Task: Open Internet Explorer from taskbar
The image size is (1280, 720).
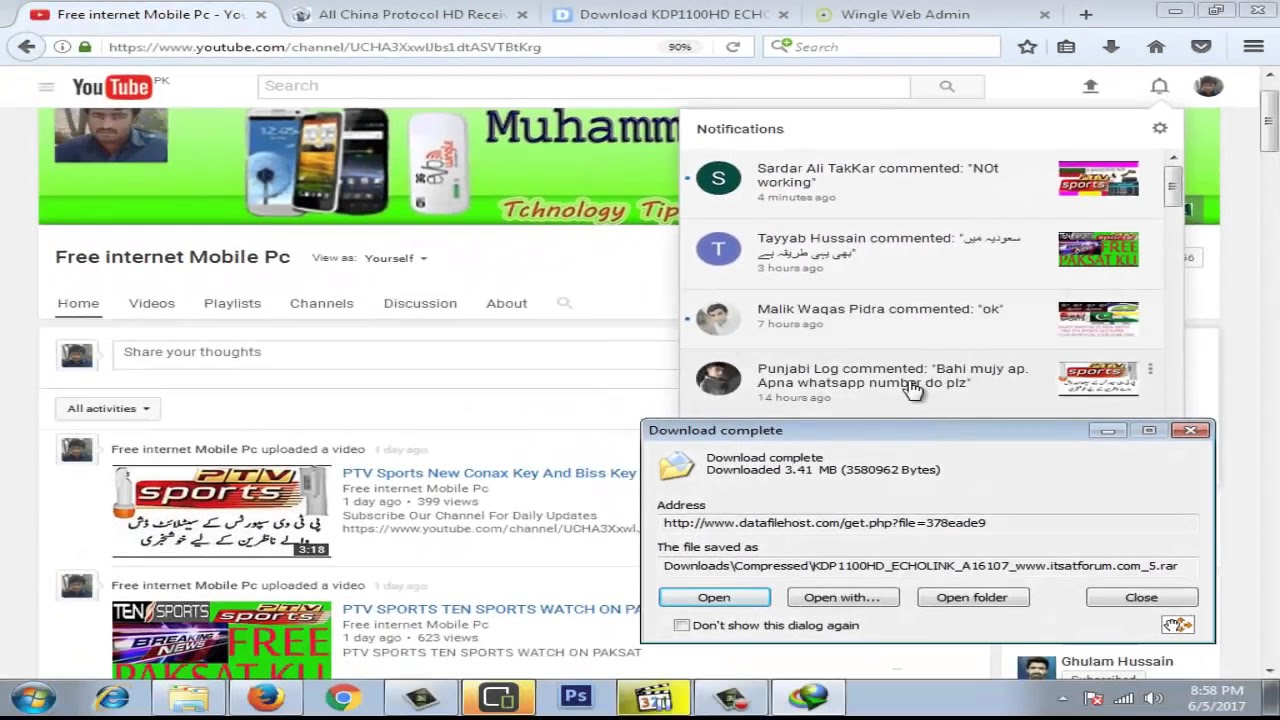Action: click(111, 697)
